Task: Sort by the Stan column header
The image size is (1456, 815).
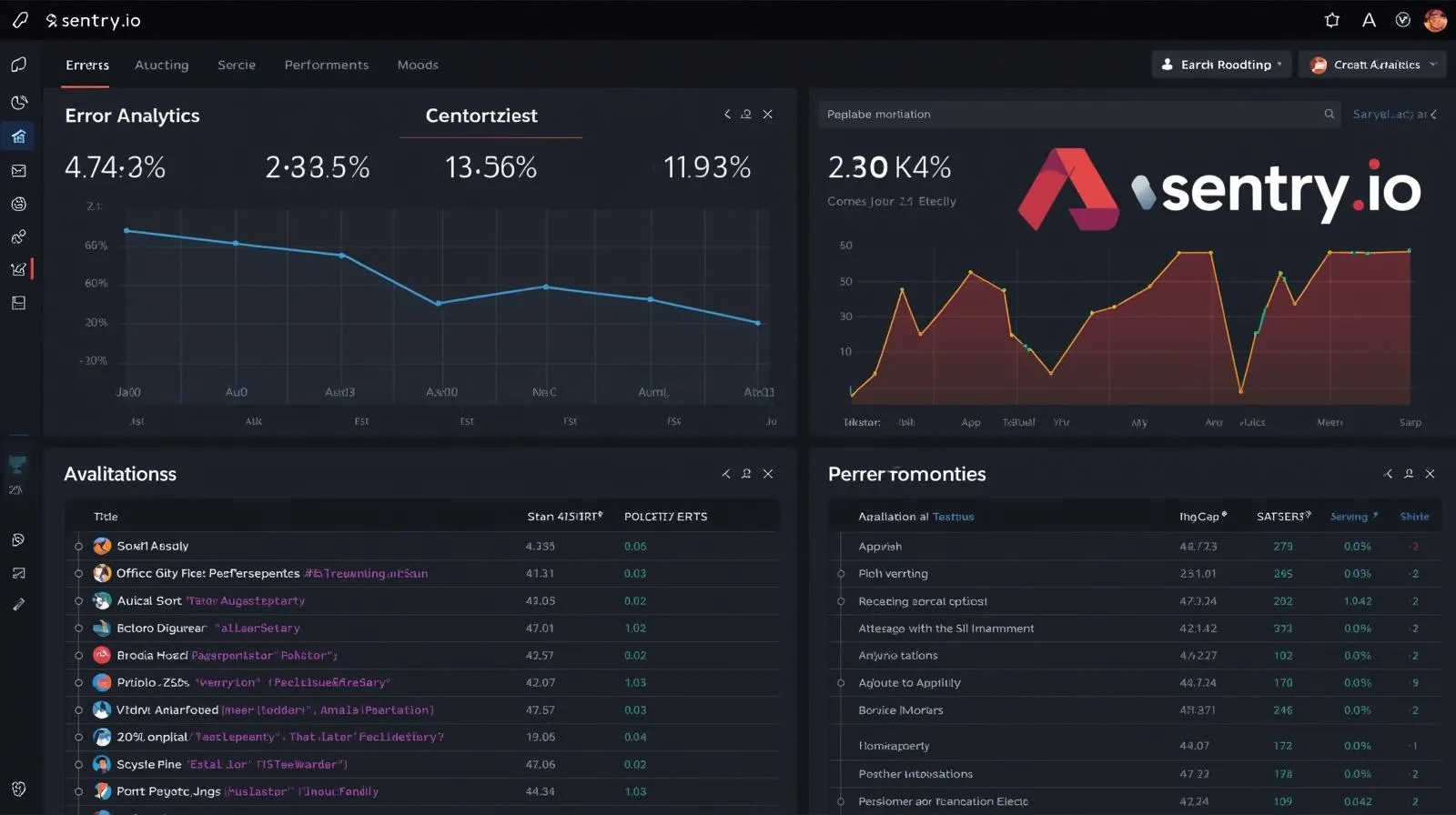Action: point(564,516)
